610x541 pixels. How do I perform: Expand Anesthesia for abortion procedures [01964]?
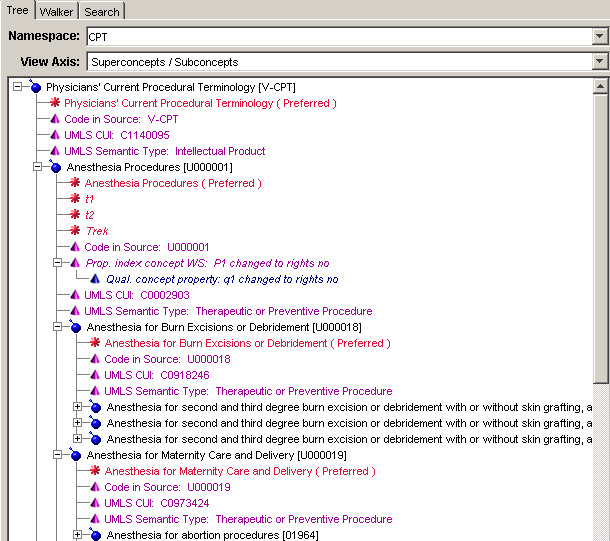pyautogui.click(x=77, y=534)
